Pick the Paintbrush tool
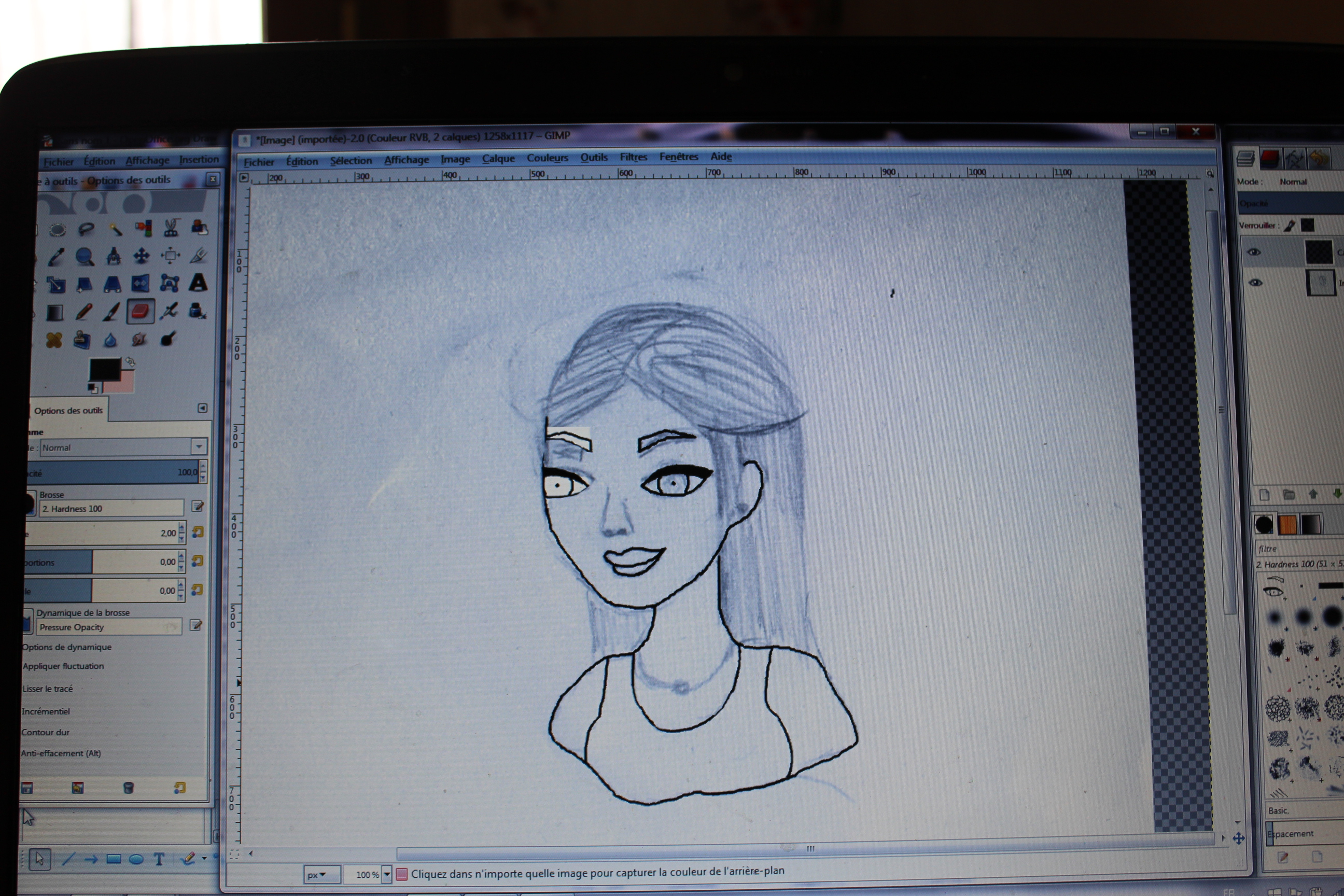The image size is (1344, 896). coord(112,313)
